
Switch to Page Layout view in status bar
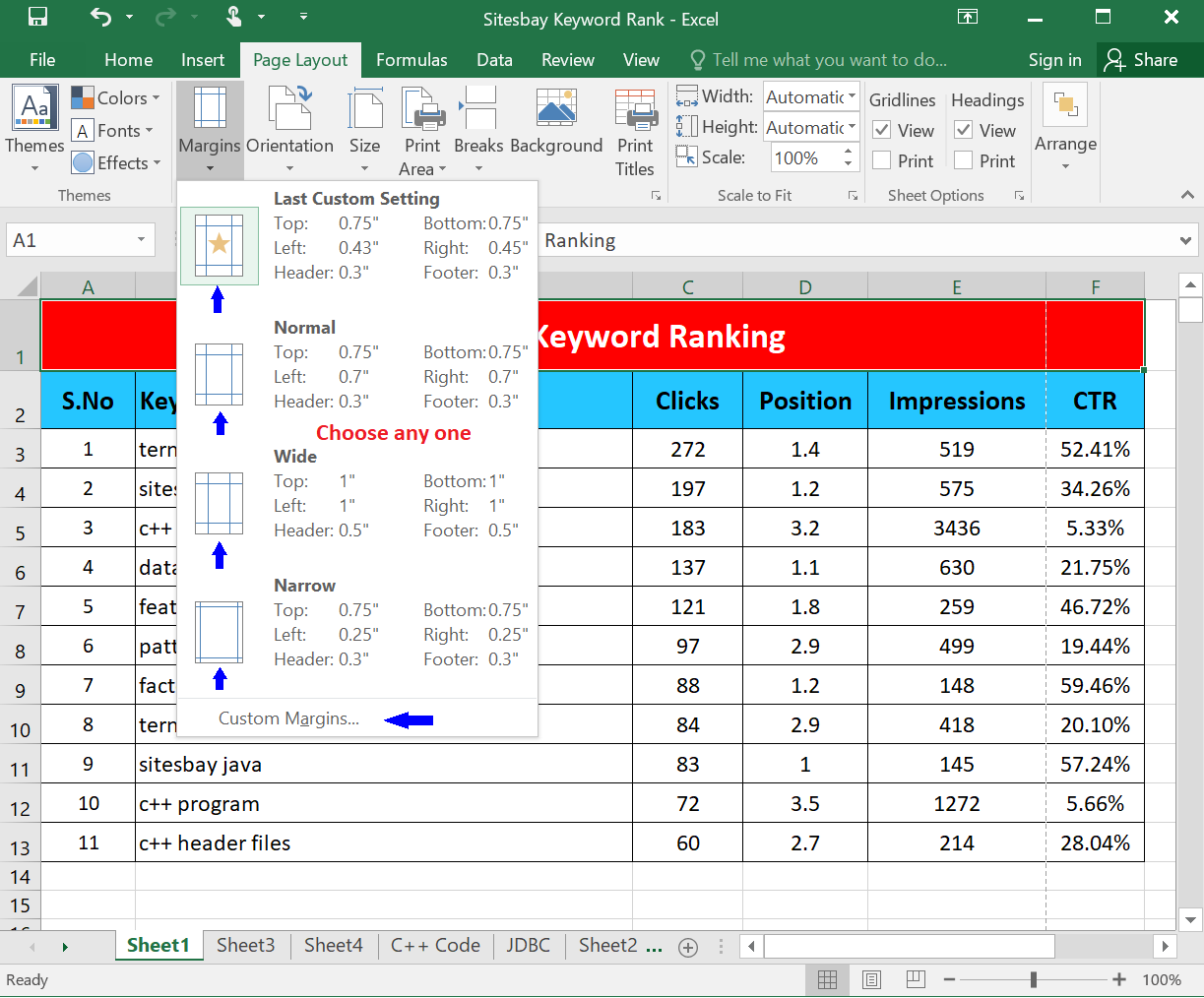pos(871,979)
